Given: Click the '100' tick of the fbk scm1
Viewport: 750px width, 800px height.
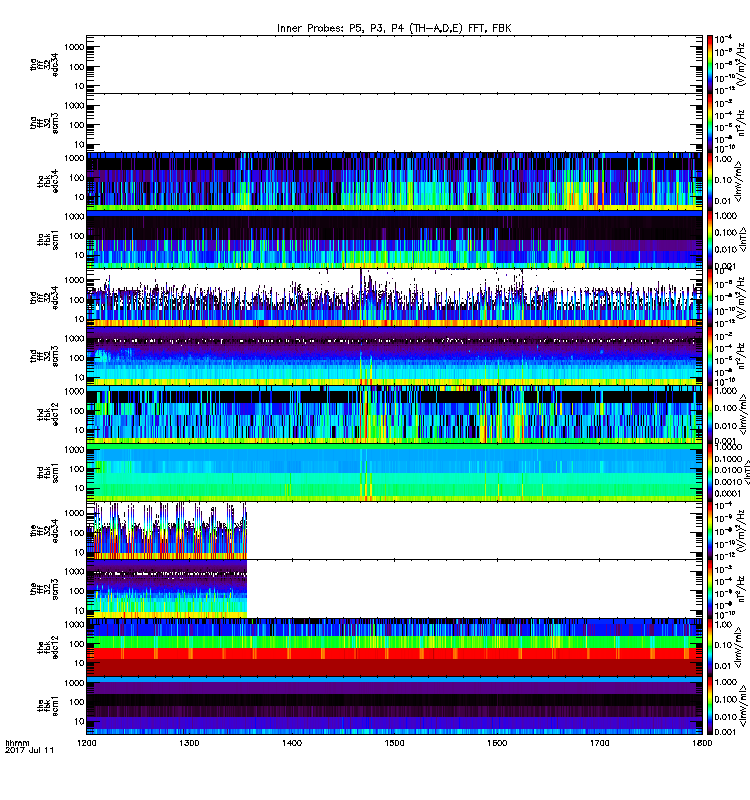Looking at the screenshot, I should [77, 702].
